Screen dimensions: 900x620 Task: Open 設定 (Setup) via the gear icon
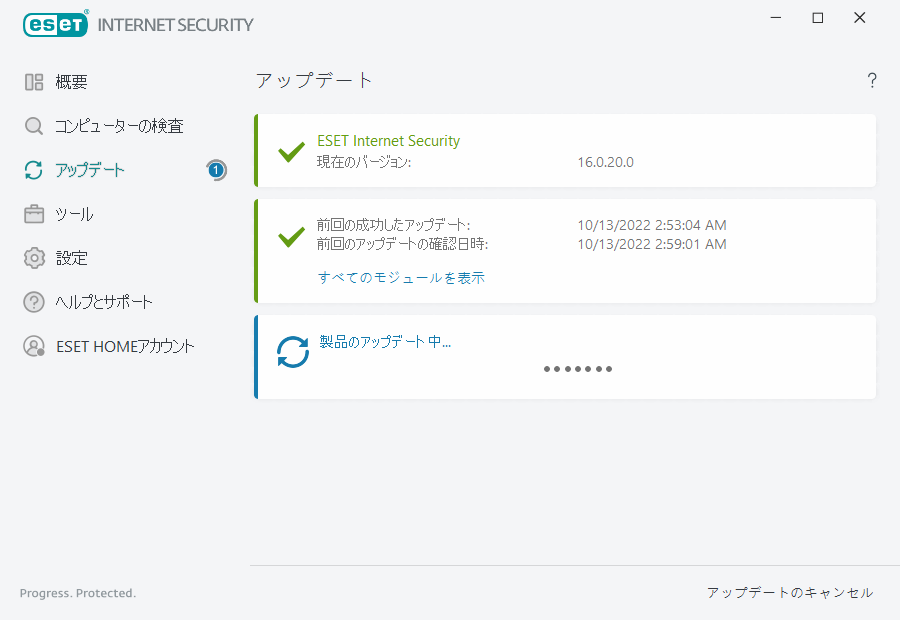coord(33,258)
